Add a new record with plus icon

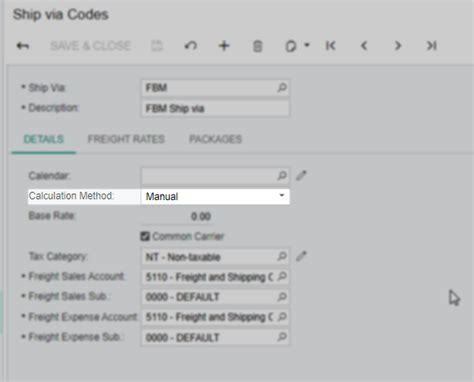224,46
